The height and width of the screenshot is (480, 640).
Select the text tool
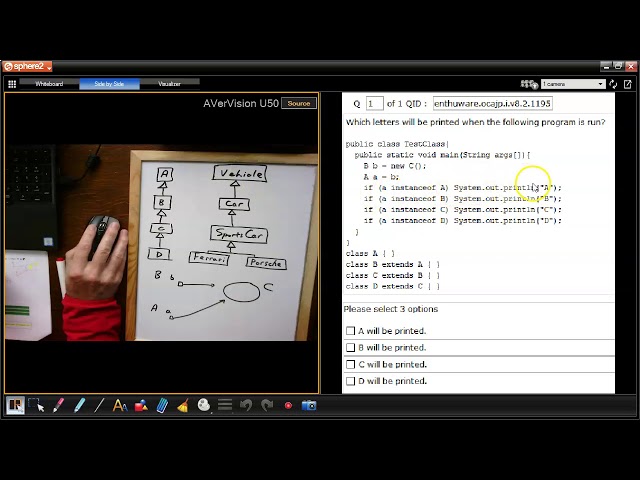point(120,405)
